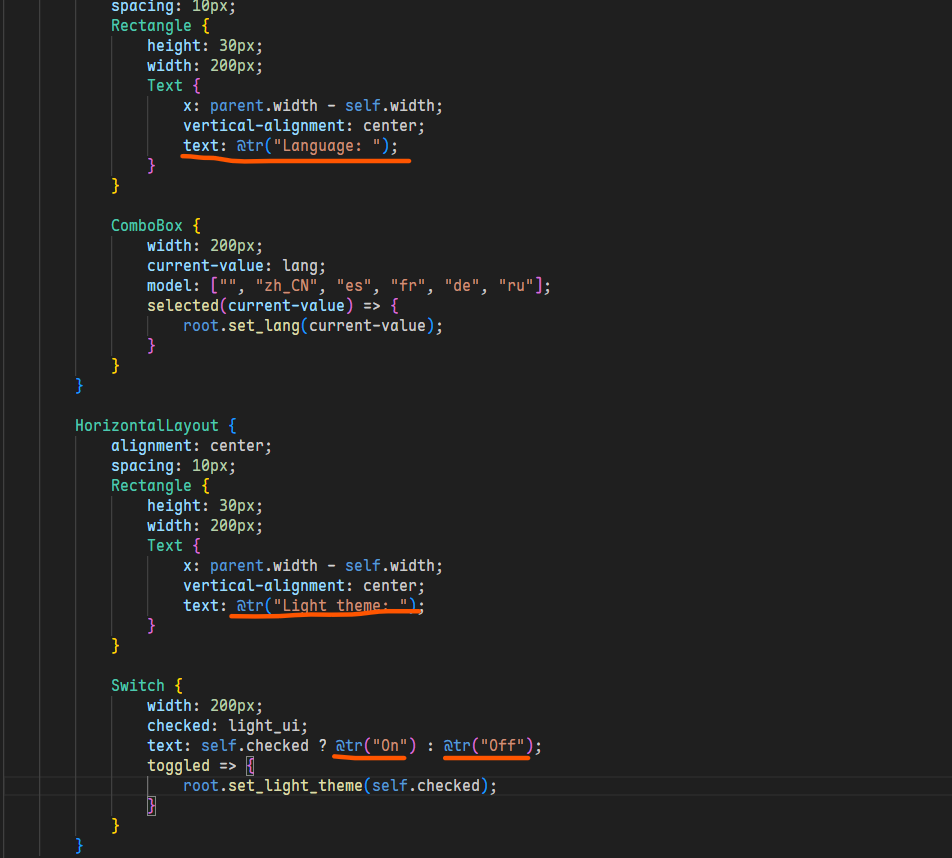This screenshot has height=858, width=952.
Task: Click the @tr("On") expression
Action: (x=376, y=746)
